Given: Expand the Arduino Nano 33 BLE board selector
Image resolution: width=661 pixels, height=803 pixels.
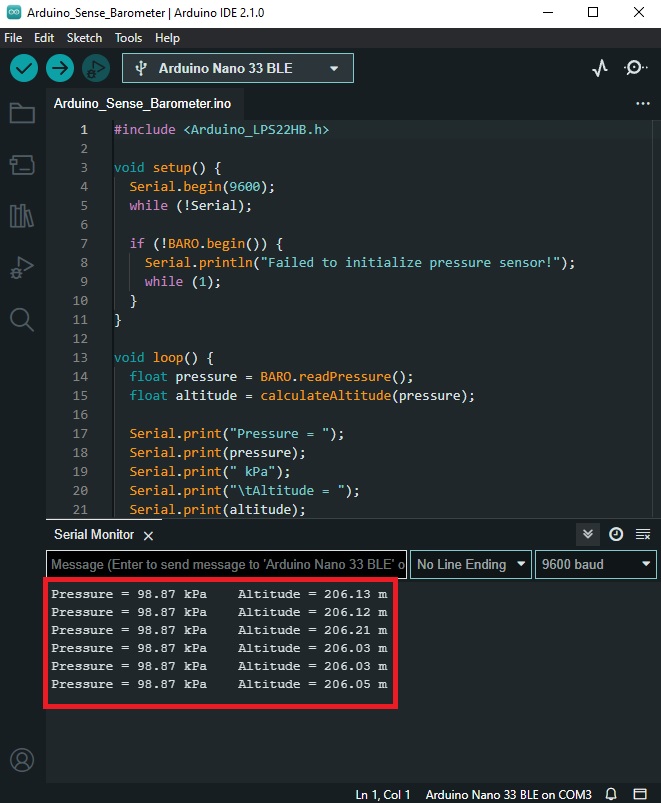Looking at the screenshot, I should click(x=238, y=68).
